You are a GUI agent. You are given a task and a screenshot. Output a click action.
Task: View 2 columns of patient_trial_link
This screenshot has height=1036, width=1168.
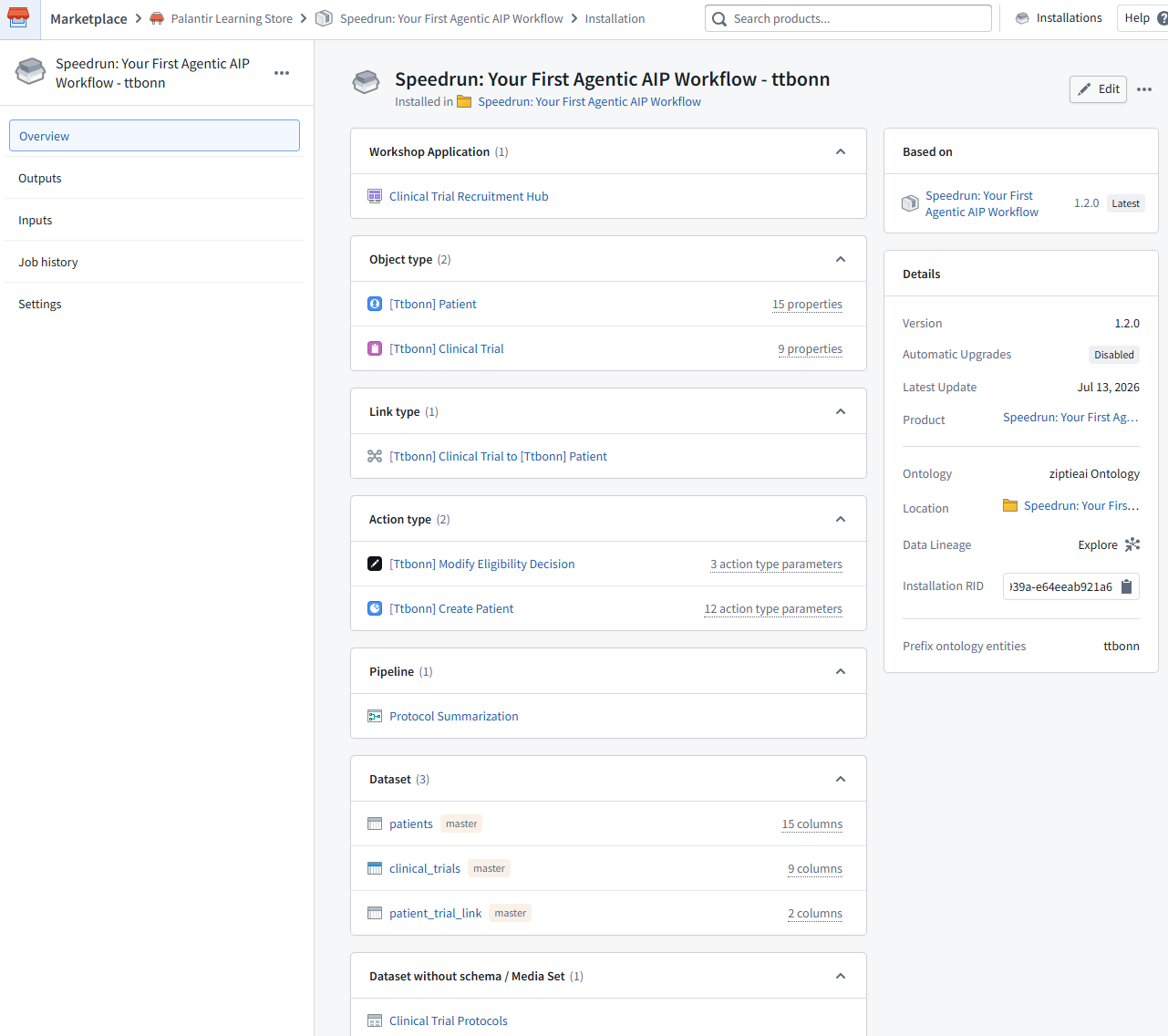[x=815, y=913]
